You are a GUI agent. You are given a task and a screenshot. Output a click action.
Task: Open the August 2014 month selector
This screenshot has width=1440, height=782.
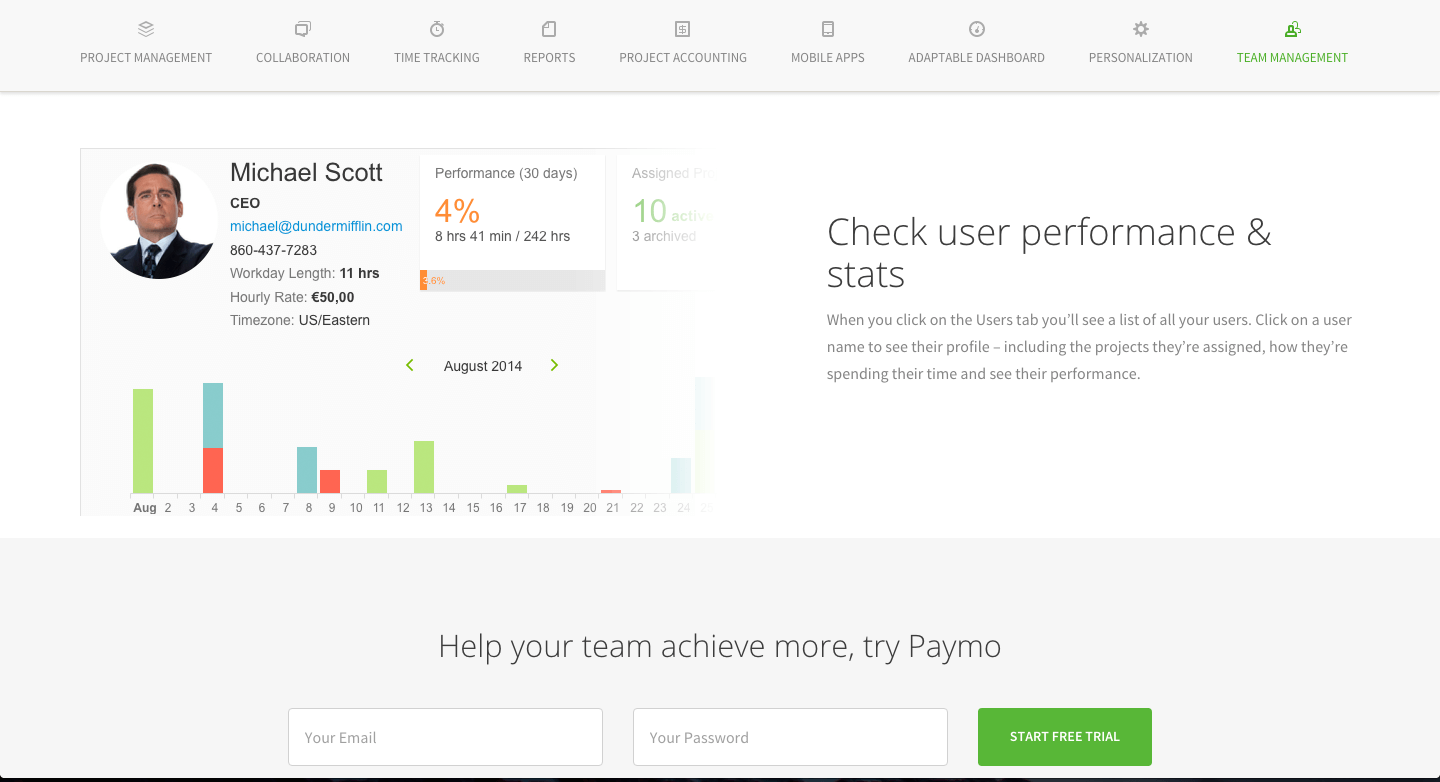(482, 365)
